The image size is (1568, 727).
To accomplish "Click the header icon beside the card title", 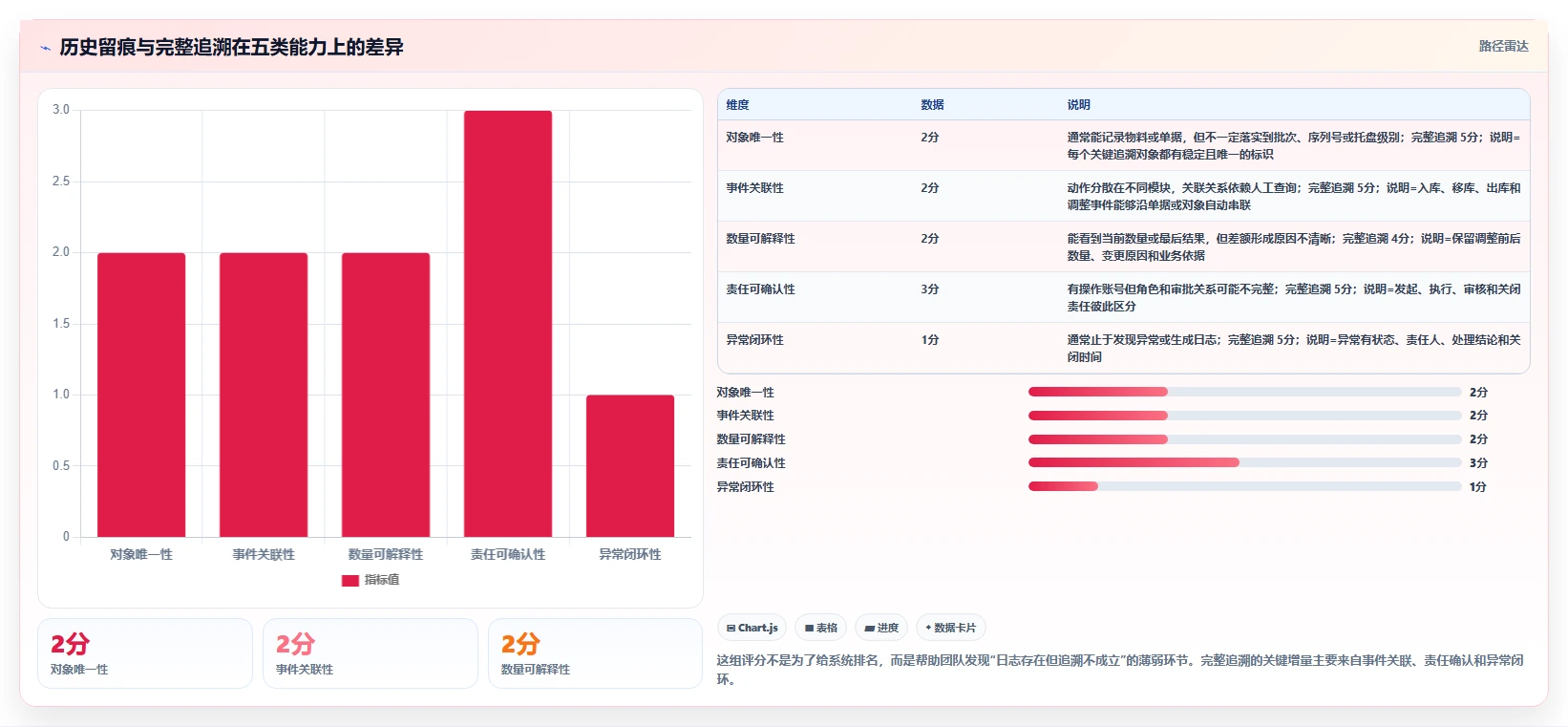I will 45,48.
